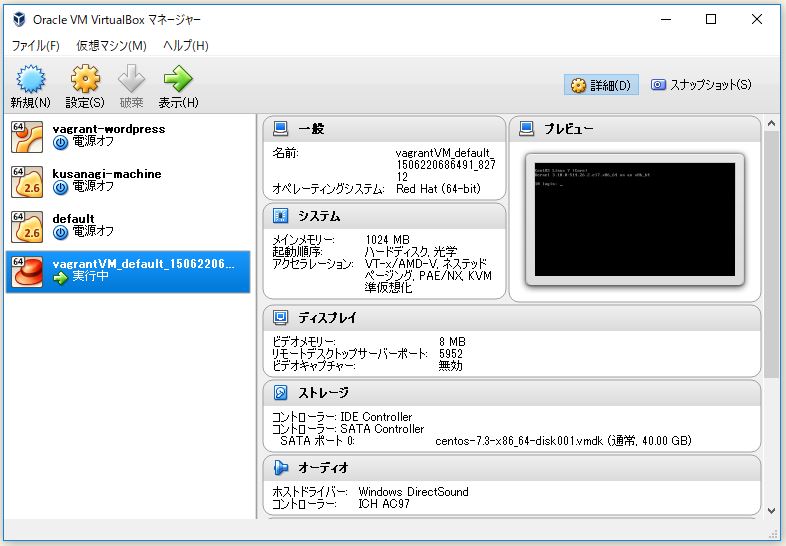
Task: Click the VM preview screen thumbnail
Action: pos(635,220)
